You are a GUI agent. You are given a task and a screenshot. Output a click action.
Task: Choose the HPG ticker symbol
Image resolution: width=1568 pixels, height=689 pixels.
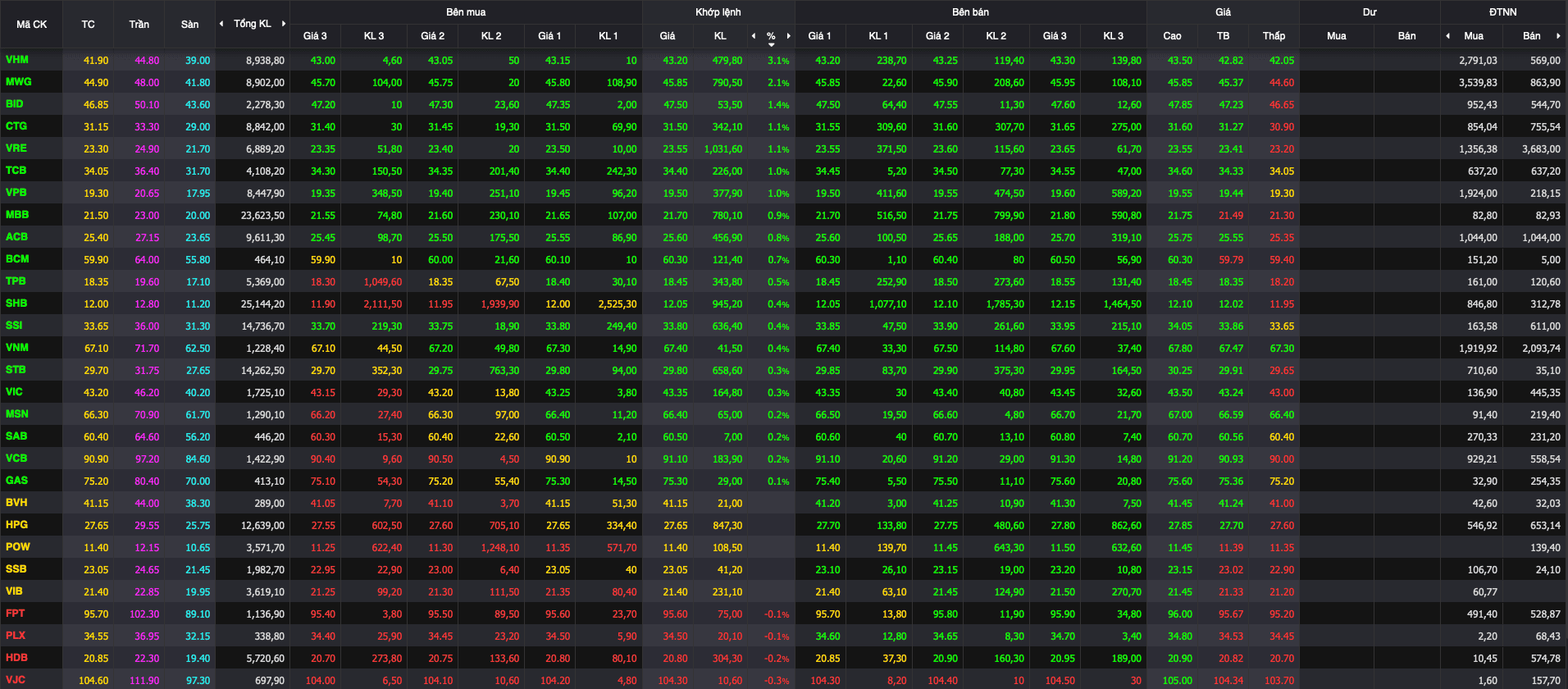point(16,525)
